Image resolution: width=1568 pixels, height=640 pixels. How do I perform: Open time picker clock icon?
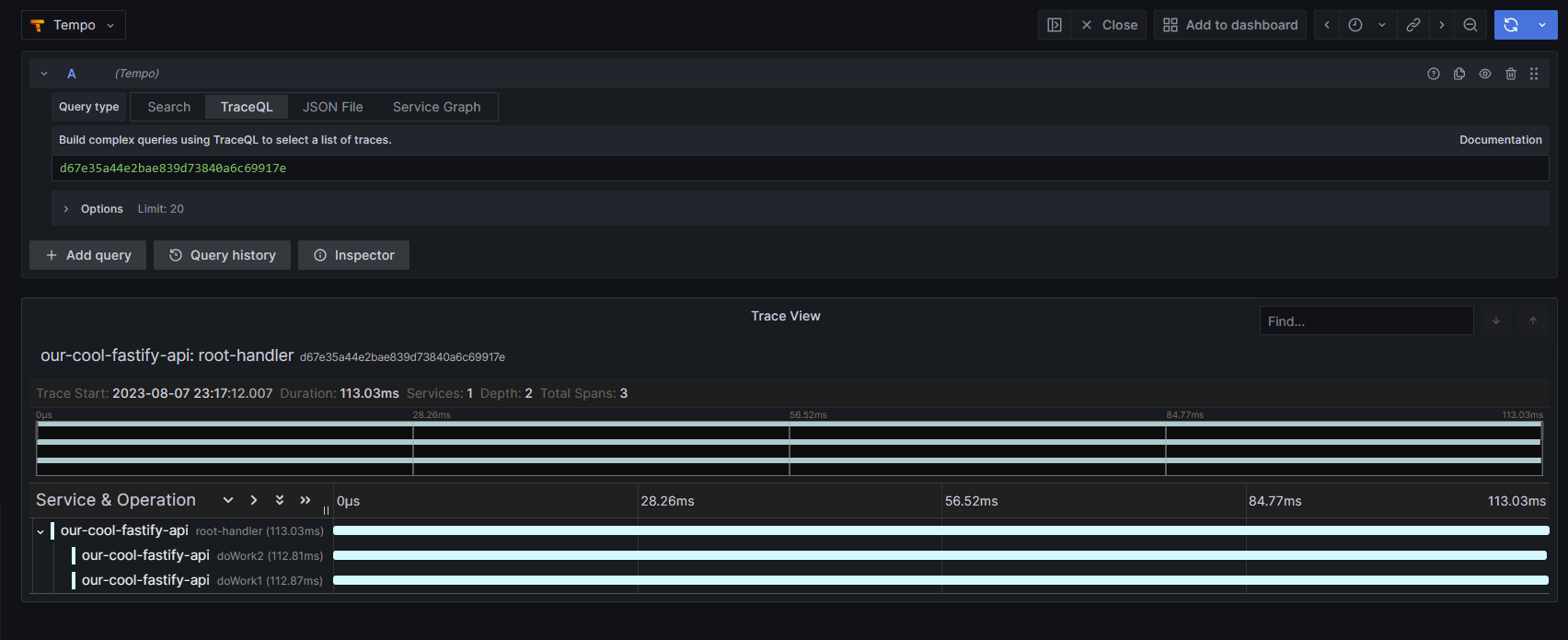point(1355,25)
